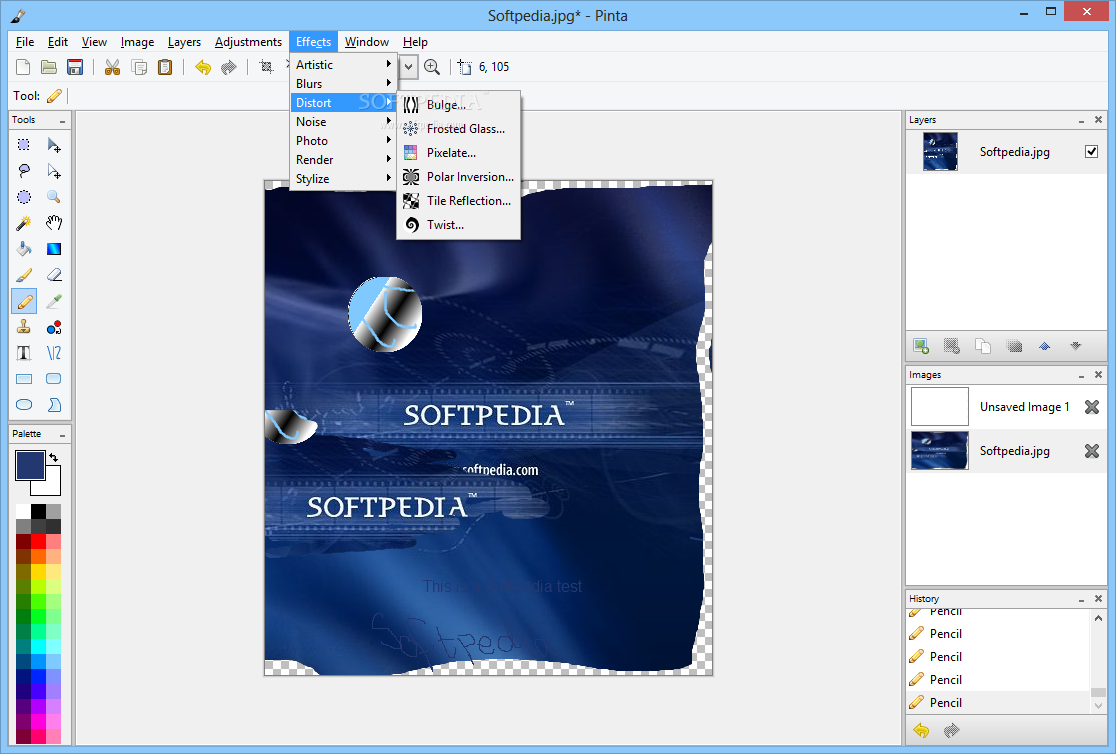1116x754 pixels.
Task: Pick bright red from palette
Action: point(38,541)
